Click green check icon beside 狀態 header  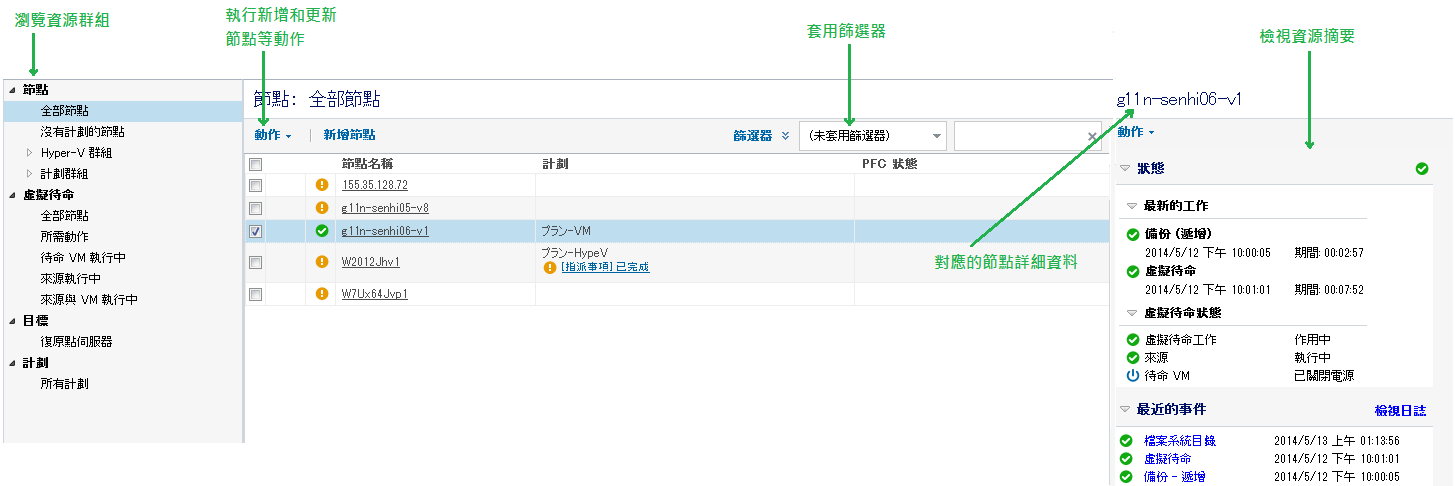[1422, 169]
